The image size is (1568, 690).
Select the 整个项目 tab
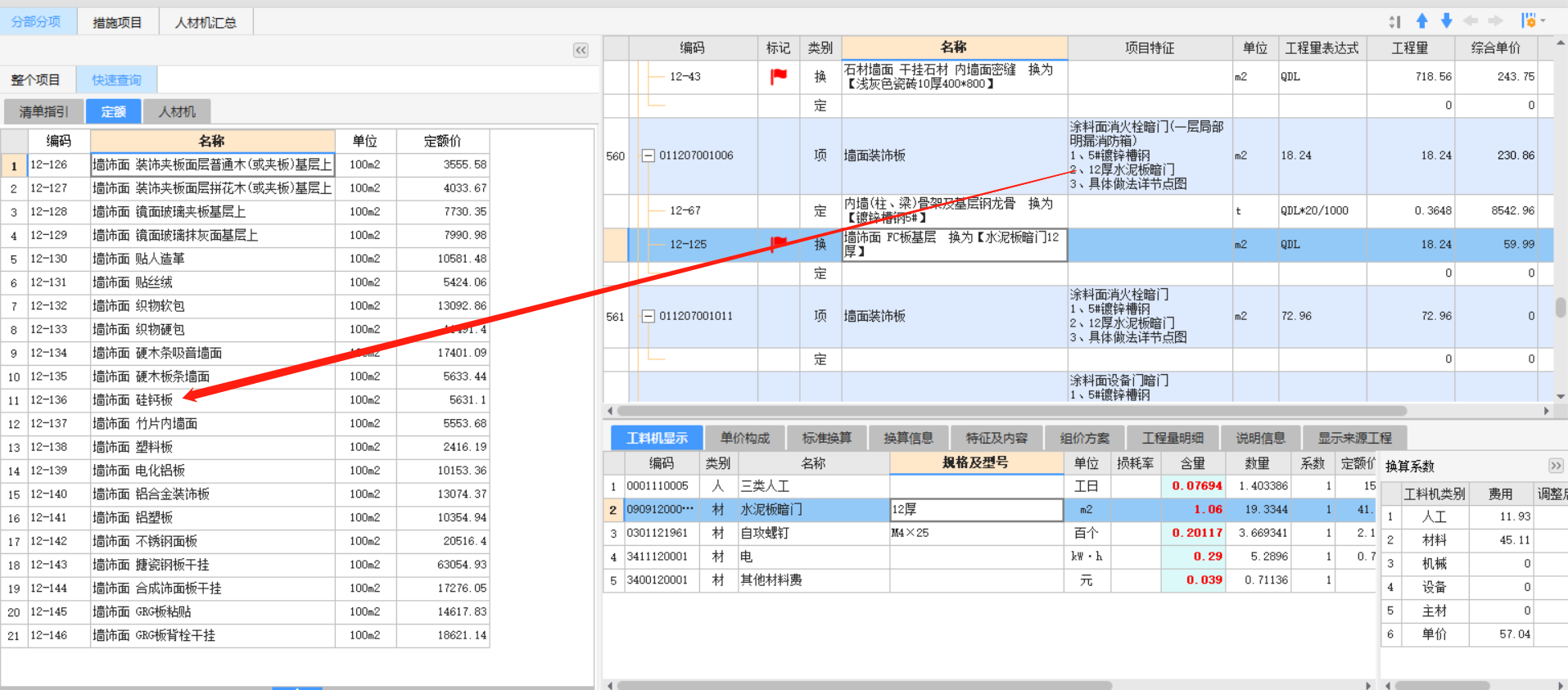coord(36,79)
